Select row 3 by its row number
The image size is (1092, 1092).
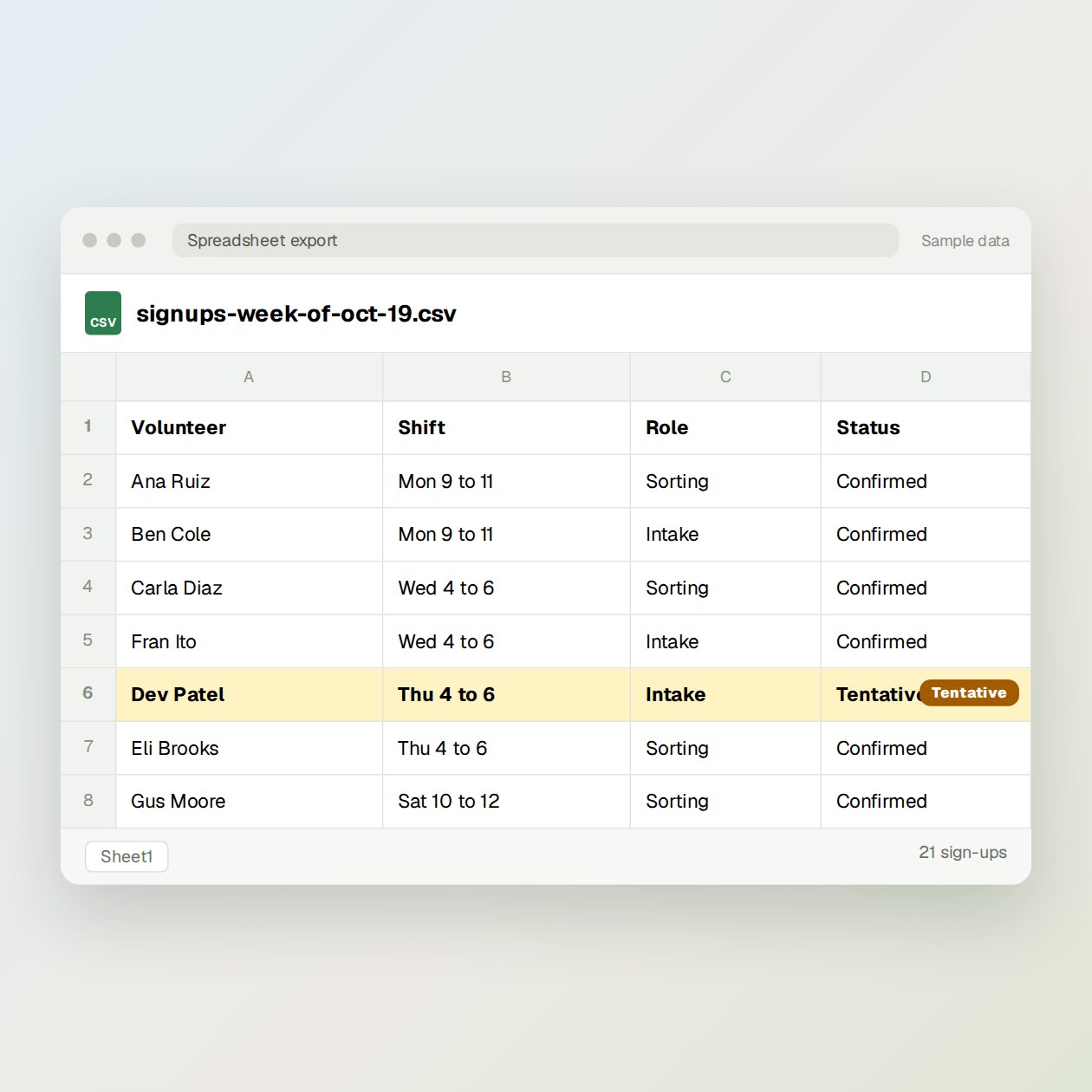88,534
